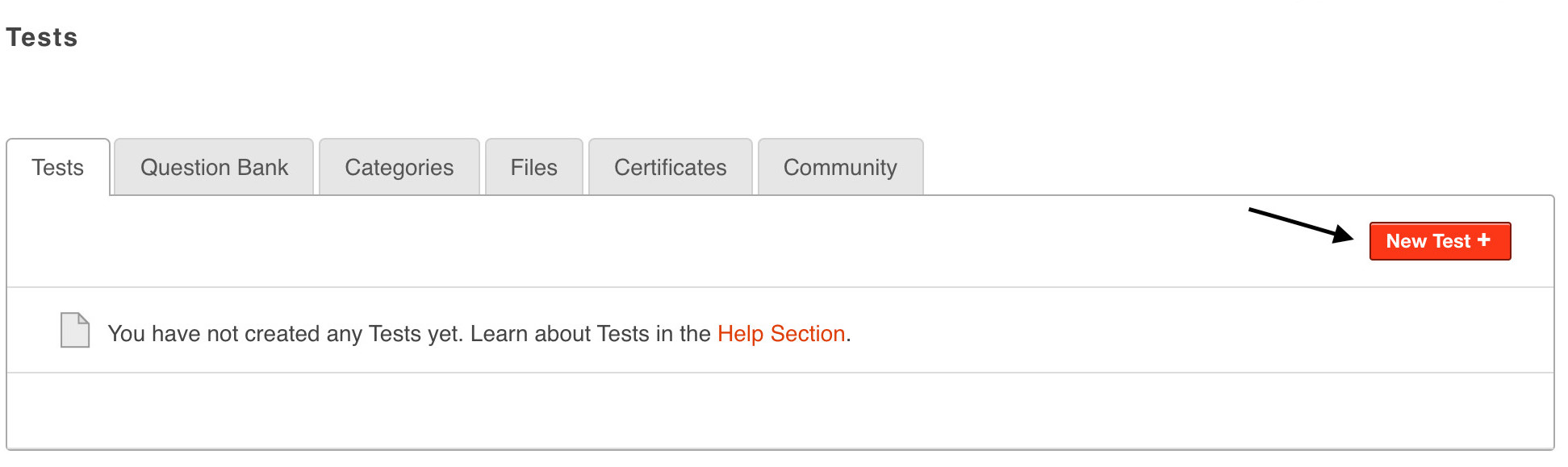Switch to the Question Bank tab
This screenshot has height=467, width=1568.
[214, 168]
